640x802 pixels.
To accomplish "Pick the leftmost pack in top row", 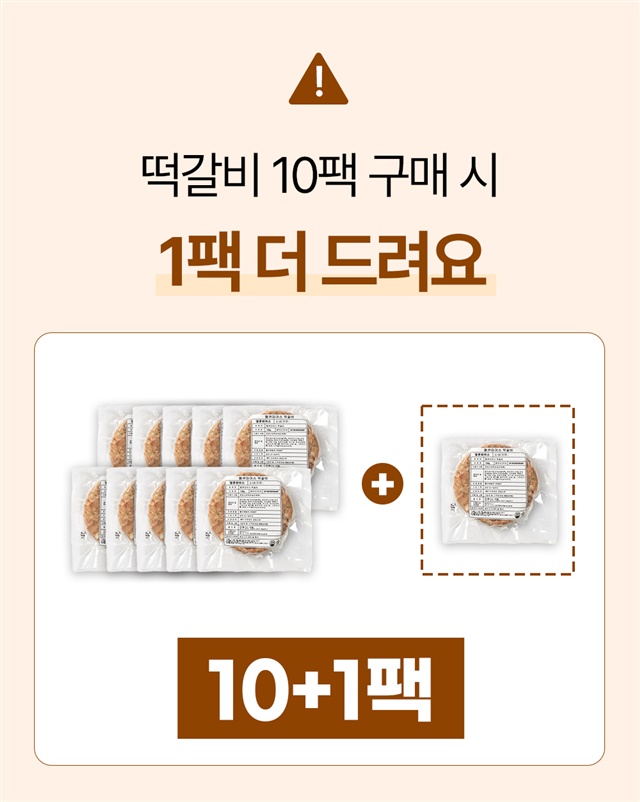I will coord(115,436).
